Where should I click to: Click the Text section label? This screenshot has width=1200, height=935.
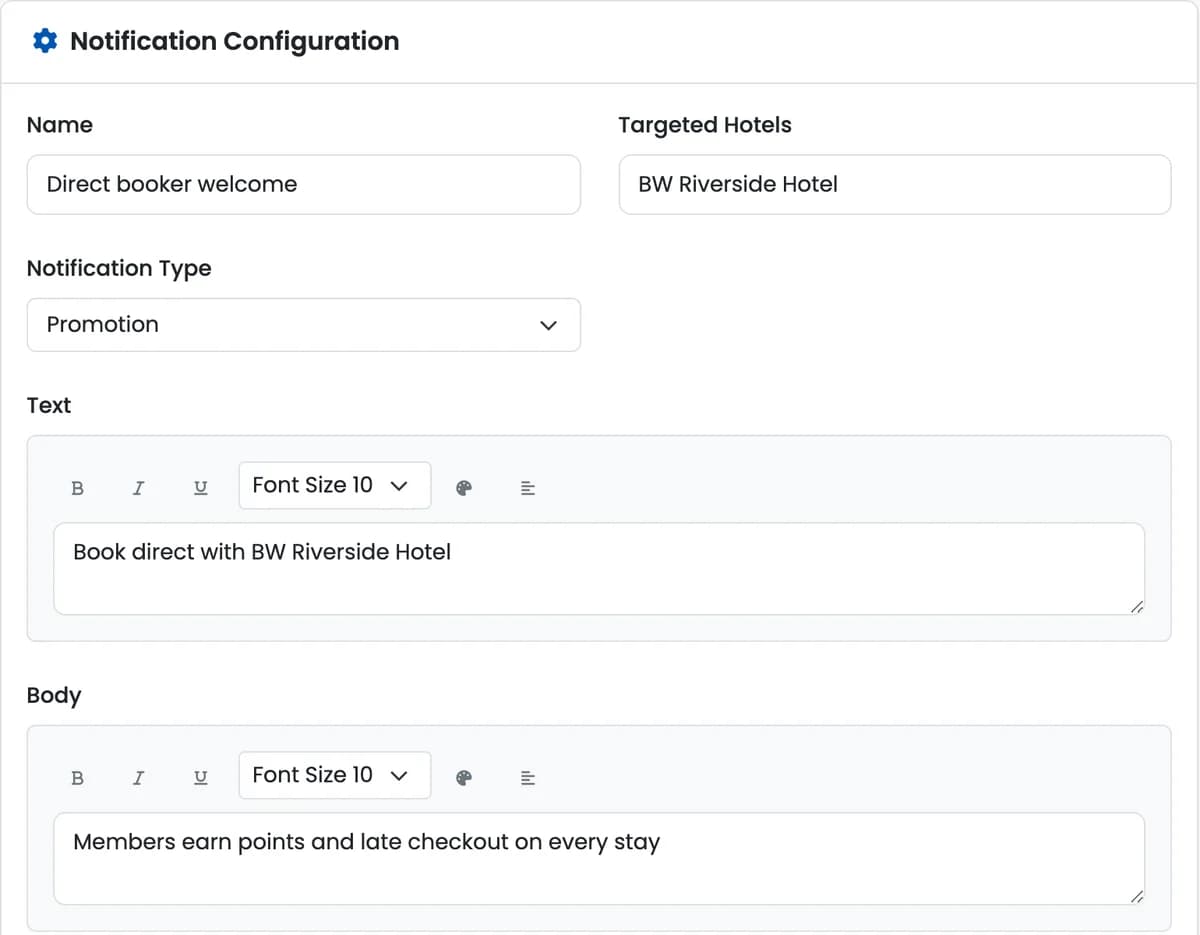click(49, 405)
